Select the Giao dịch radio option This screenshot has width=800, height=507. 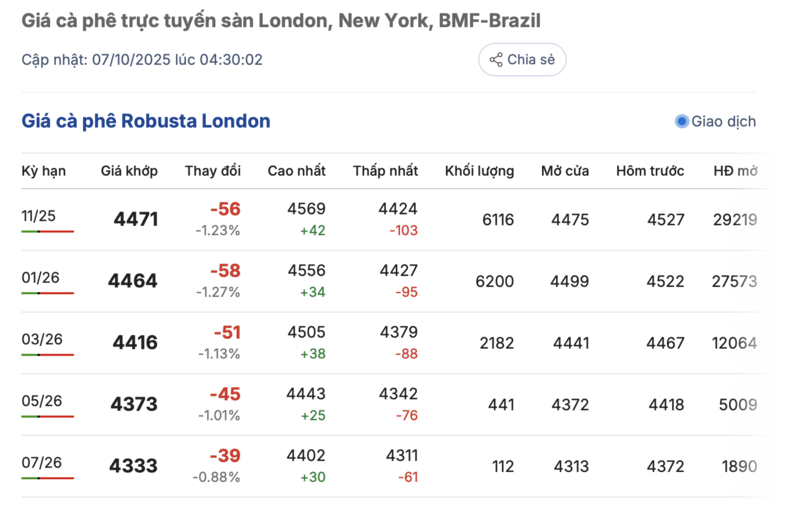coord(682,122)
